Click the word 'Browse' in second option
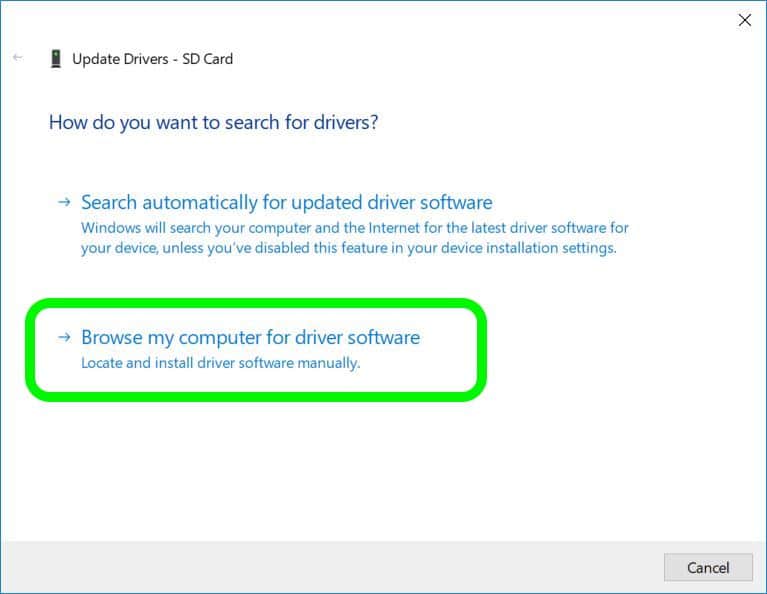The width and height of the screenshot is (767, 594). 111,337
